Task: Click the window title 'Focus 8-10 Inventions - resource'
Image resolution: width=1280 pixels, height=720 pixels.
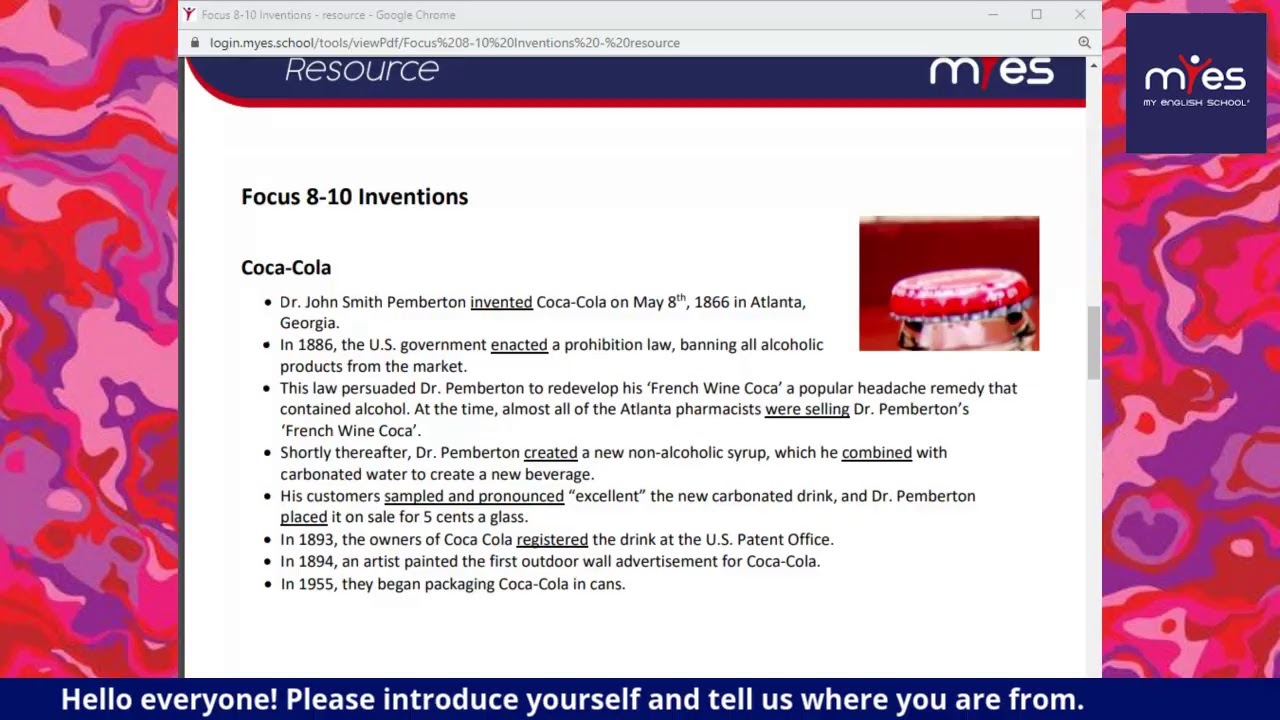Action: (x=328, y=15)
